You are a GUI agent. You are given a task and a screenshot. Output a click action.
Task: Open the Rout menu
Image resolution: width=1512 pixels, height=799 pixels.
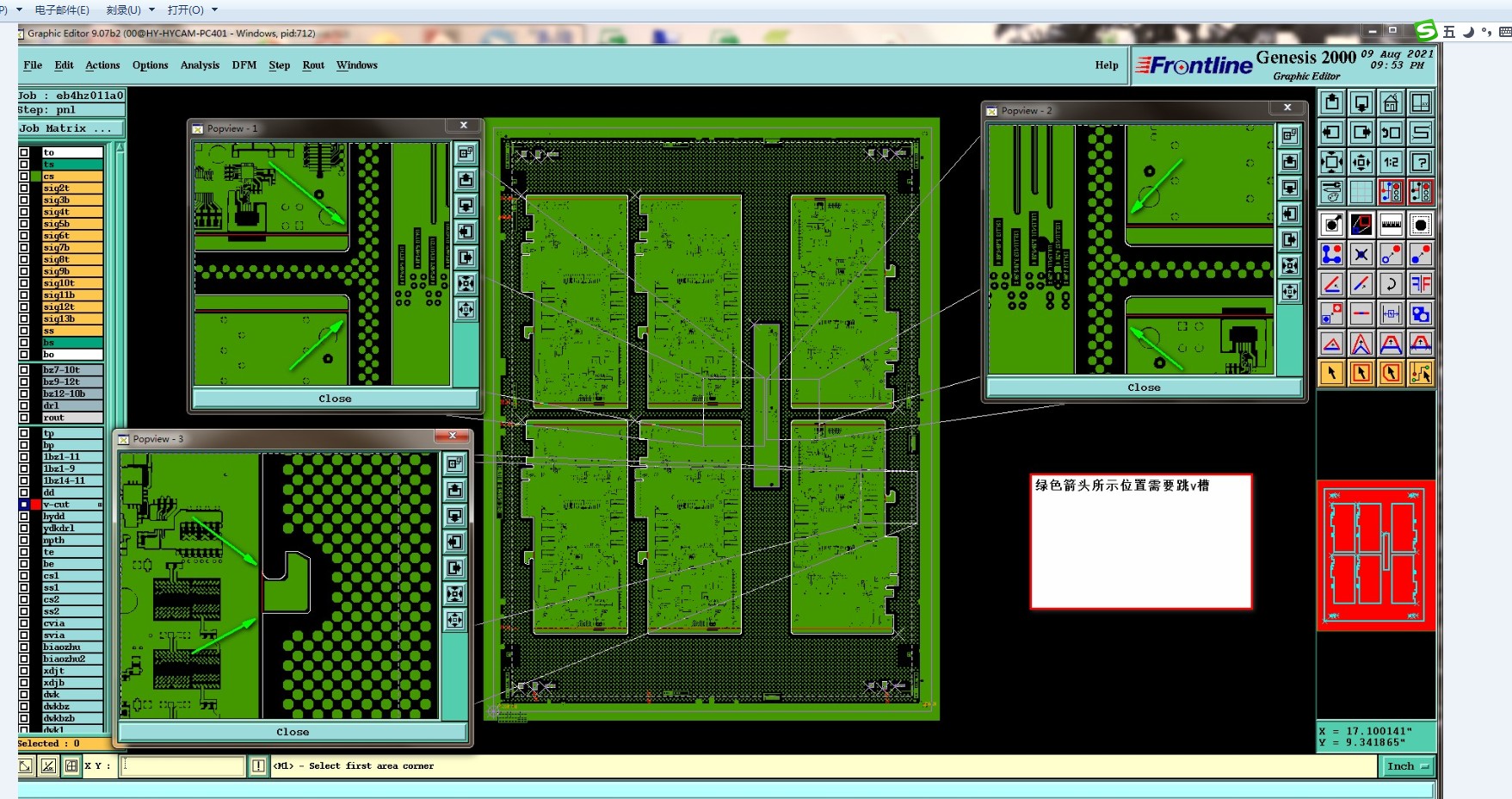(313, 65)
